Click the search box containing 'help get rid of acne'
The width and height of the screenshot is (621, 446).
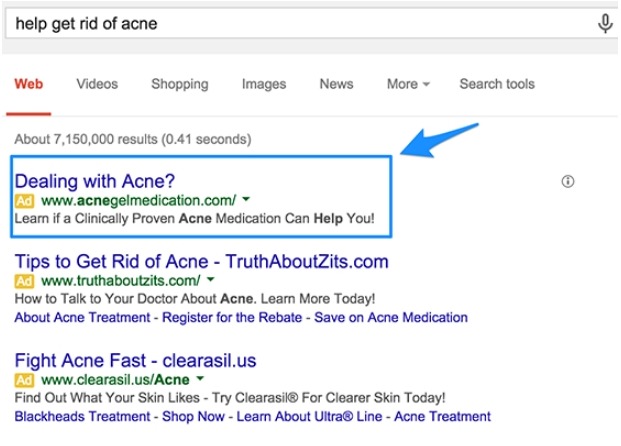pyautogui.click(x=301, y=24)
